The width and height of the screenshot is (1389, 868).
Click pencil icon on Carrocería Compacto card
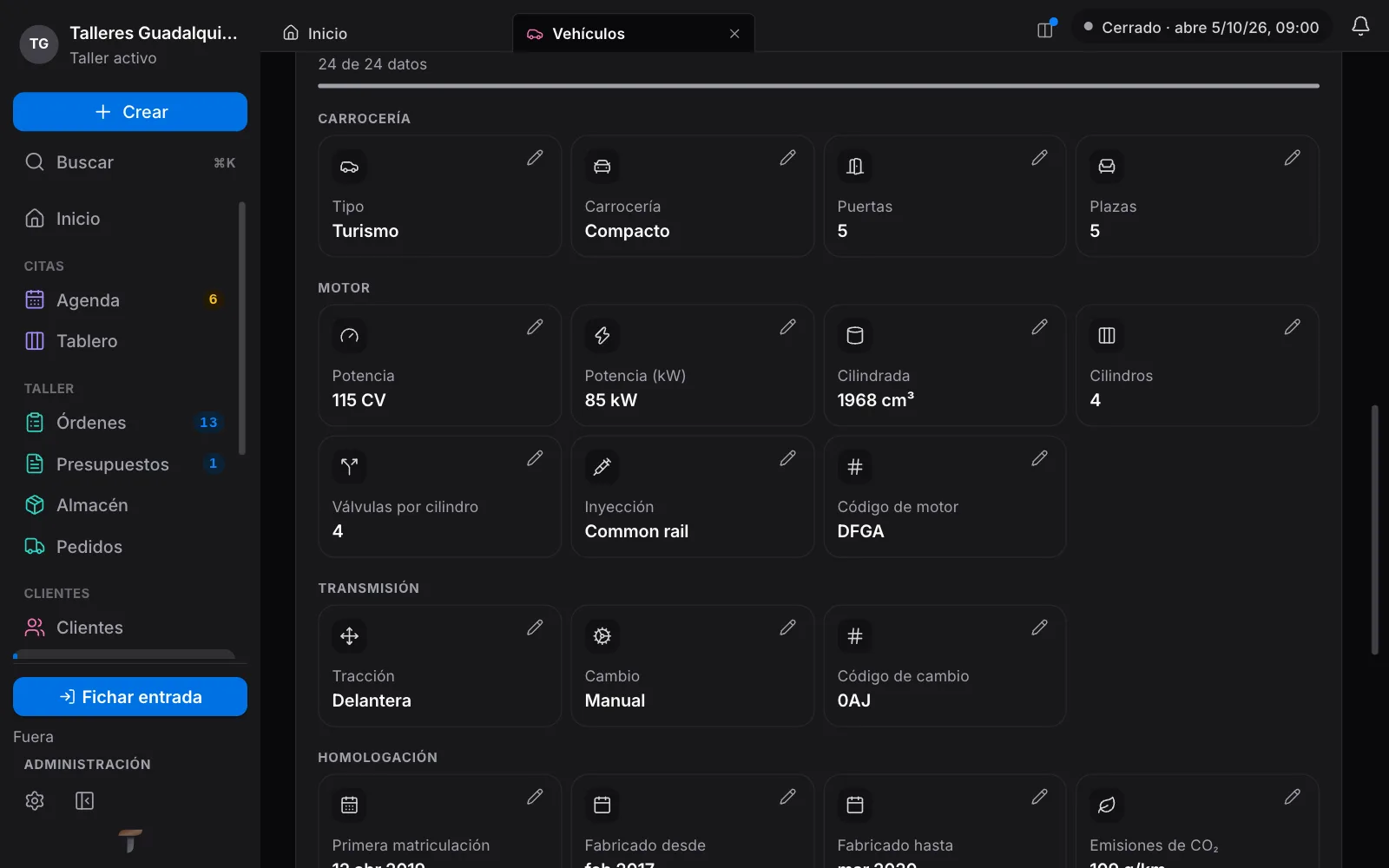coord(787,158)
